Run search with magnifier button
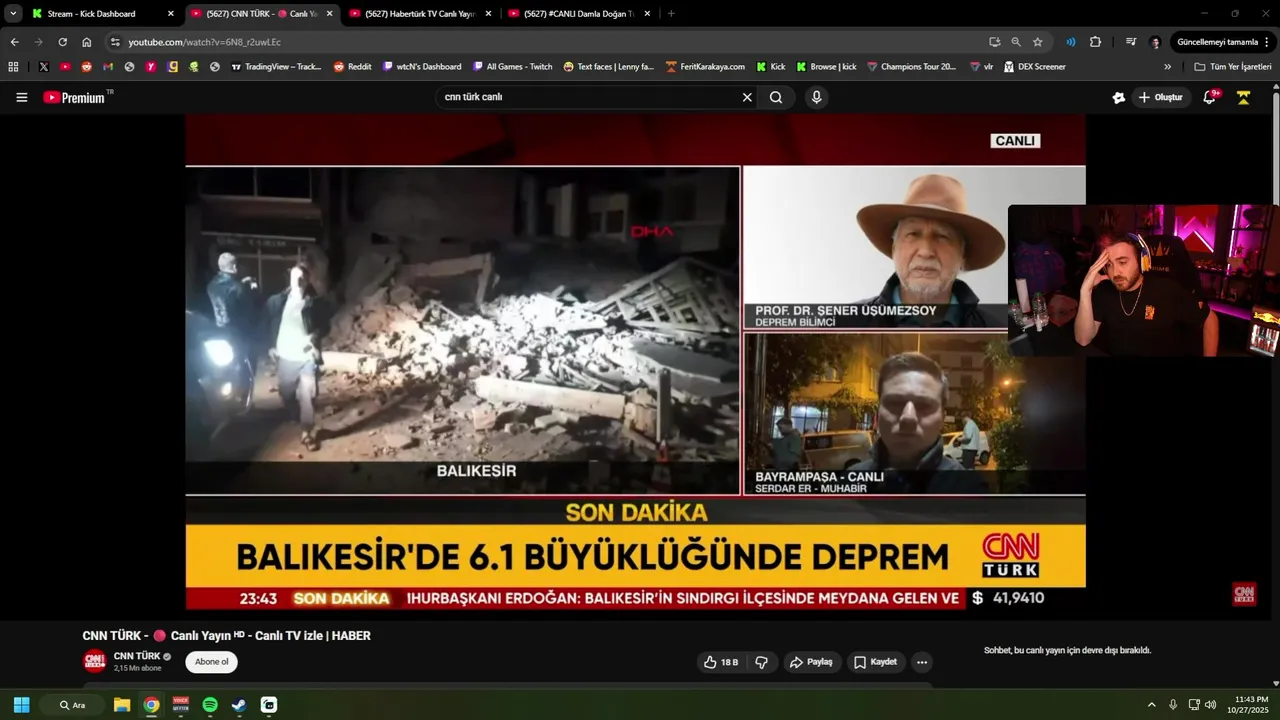This screenshot has height=720, width=1280. pos(776,97)
